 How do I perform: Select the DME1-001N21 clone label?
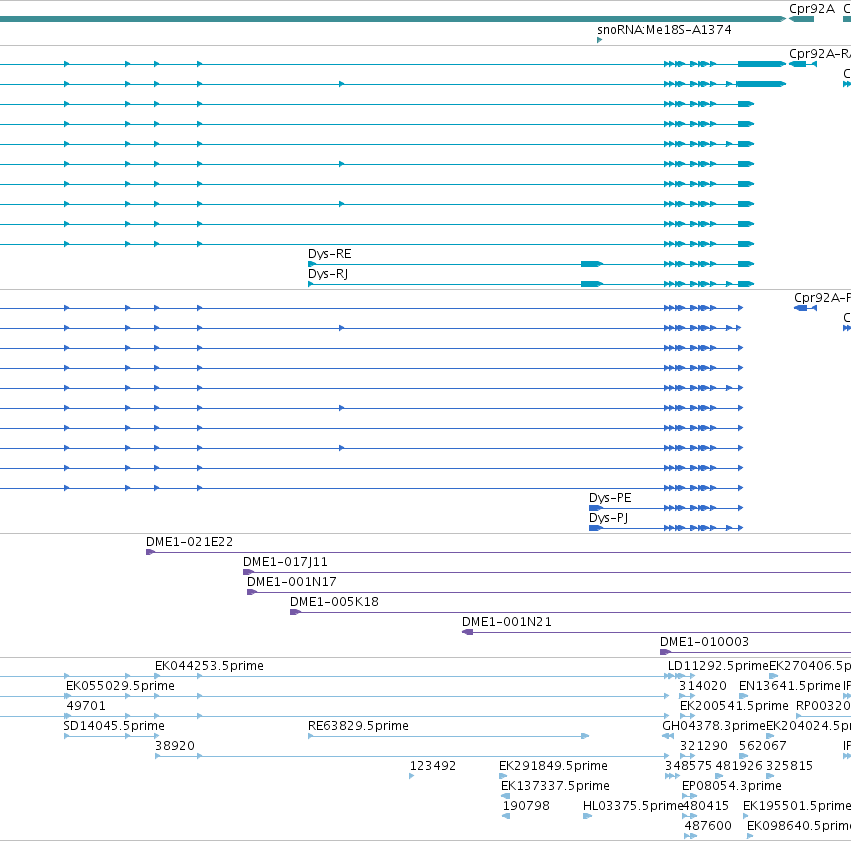click(507, 622)
